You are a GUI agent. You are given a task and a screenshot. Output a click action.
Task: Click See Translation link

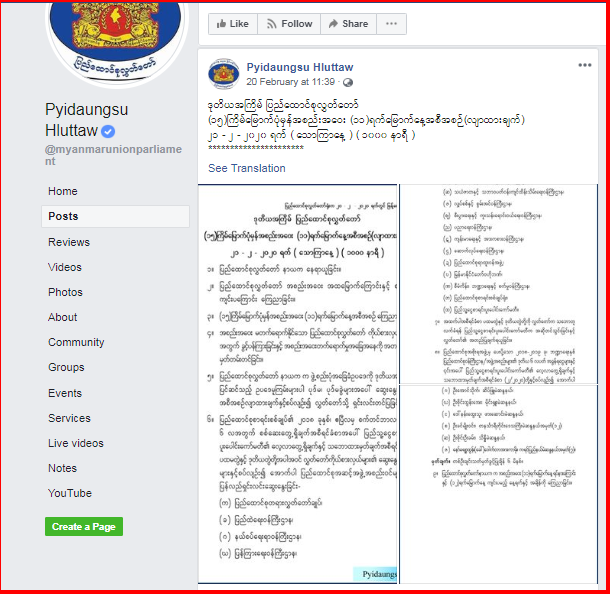click(x=247, y=168)
